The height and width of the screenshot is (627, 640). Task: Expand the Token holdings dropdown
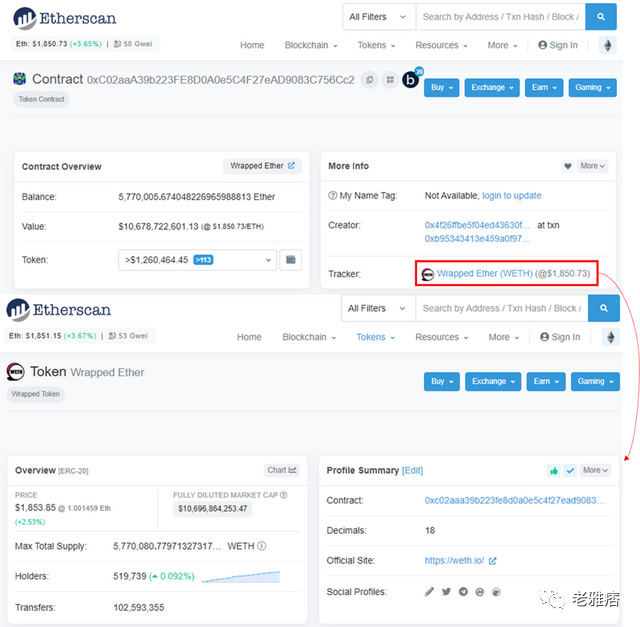tap(198, 260)
